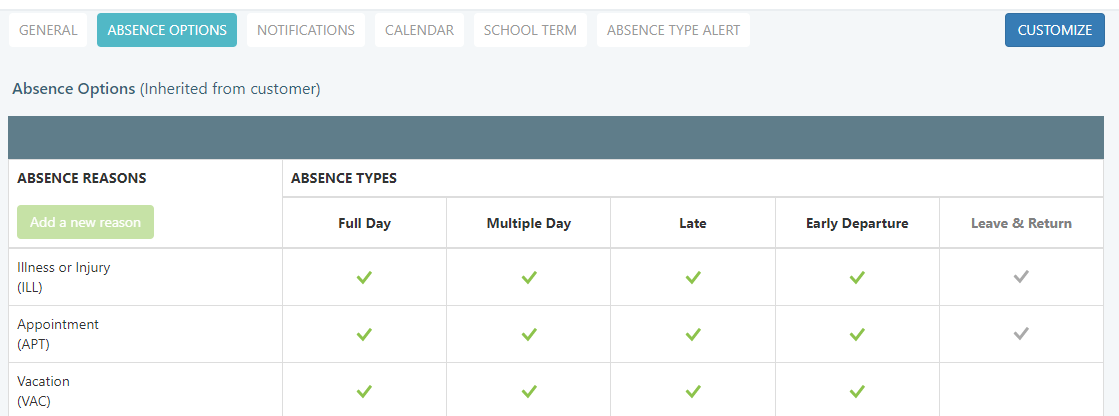Toggle Illness or Injury Multiple Day checkmark

pos(528,277)
